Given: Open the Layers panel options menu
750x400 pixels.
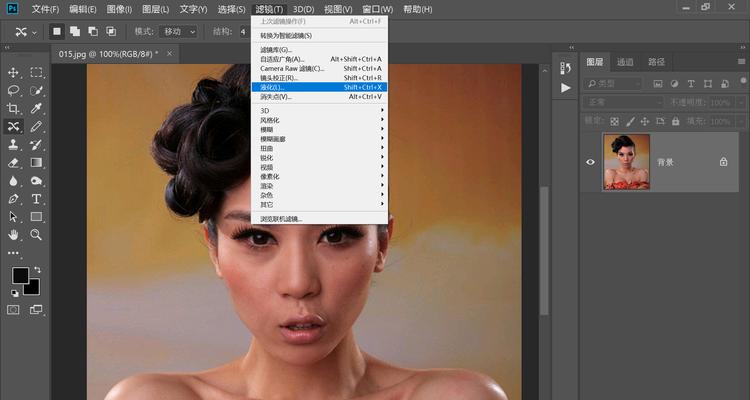Looking at the screenshot, I should point(741,62).
